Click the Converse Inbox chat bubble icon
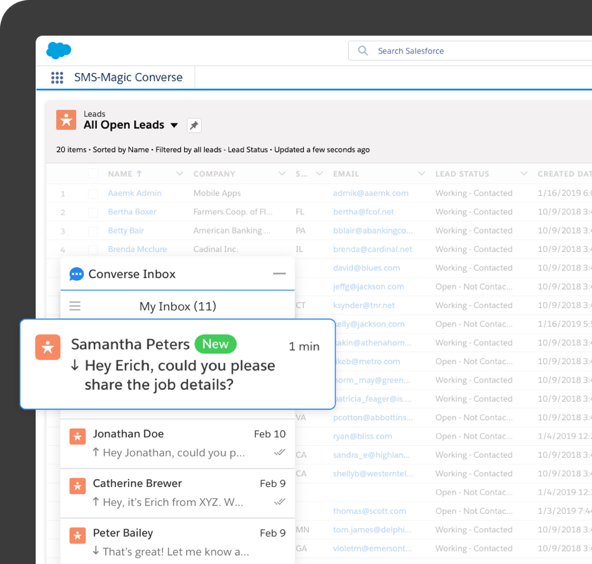Viewport: 592px width, 564px height. [76, 274]
